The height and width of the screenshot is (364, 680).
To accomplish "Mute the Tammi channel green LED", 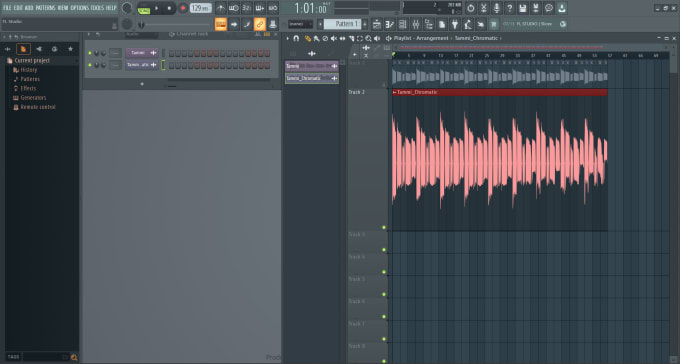I will 90,53.
